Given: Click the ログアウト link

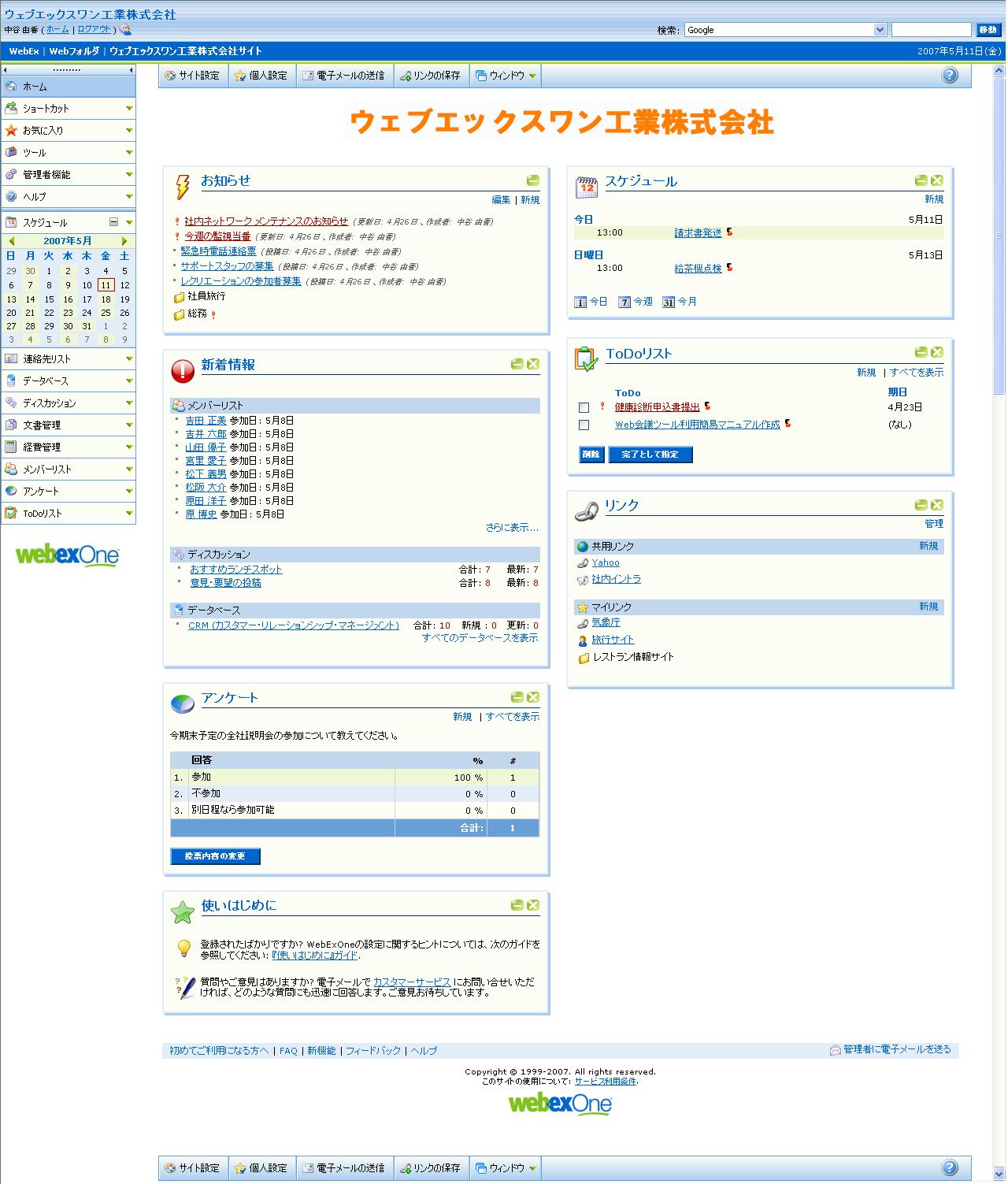Looking at the screenshot, I should 94,29.
